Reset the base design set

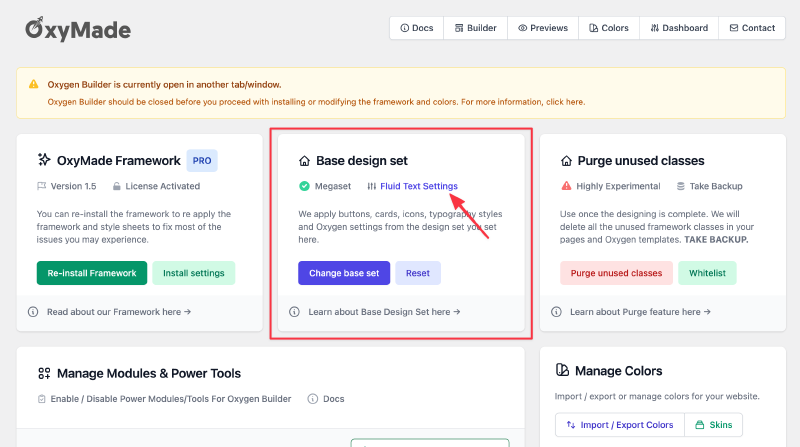pyautogui.click(x=418, y=273)
